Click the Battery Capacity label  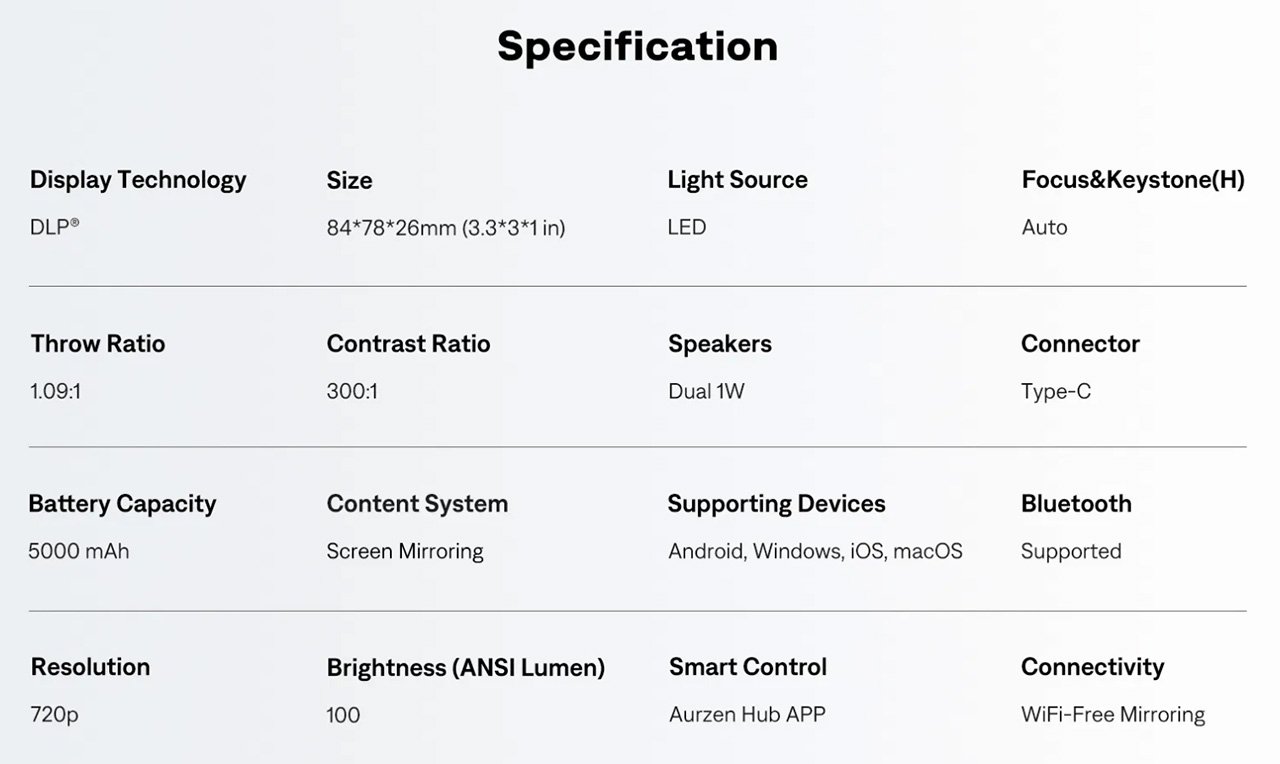(x=122, y=504)
